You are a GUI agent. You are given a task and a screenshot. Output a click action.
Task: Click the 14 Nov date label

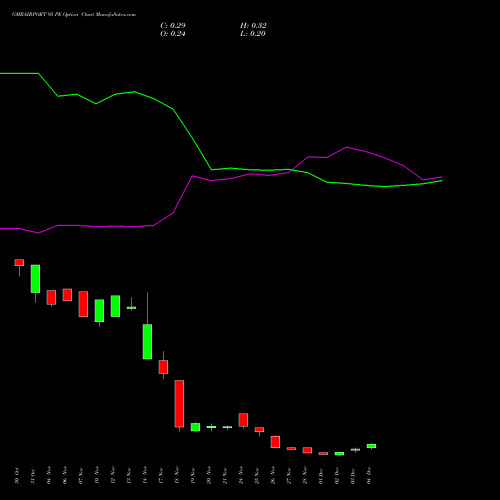[145, 476]
